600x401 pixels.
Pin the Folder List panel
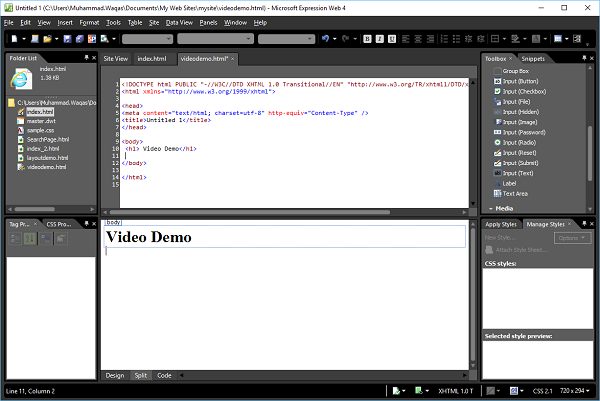[x=85, y=58]
